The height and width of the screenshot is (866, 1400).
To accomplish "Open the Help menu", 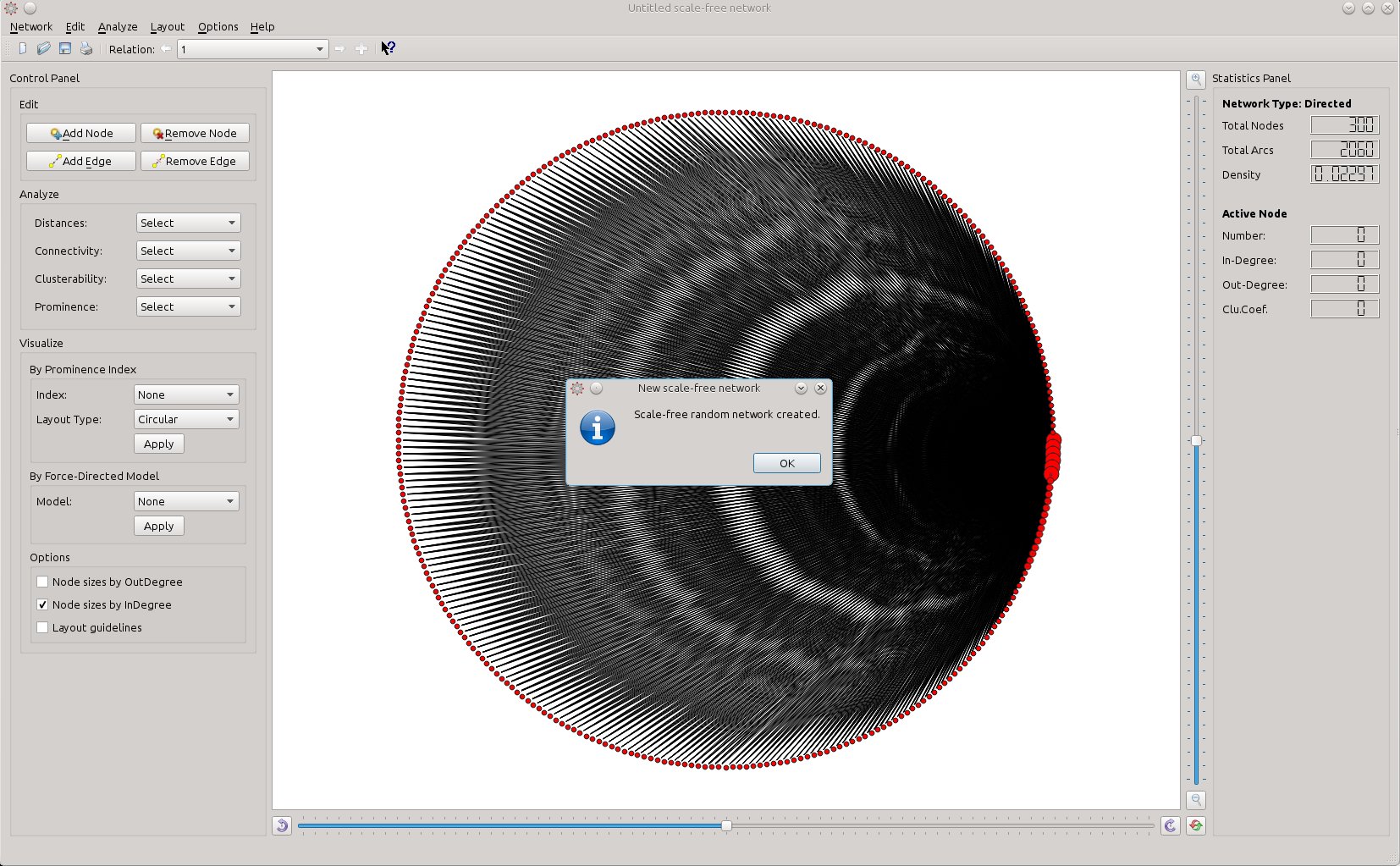I will pos(262,26).
